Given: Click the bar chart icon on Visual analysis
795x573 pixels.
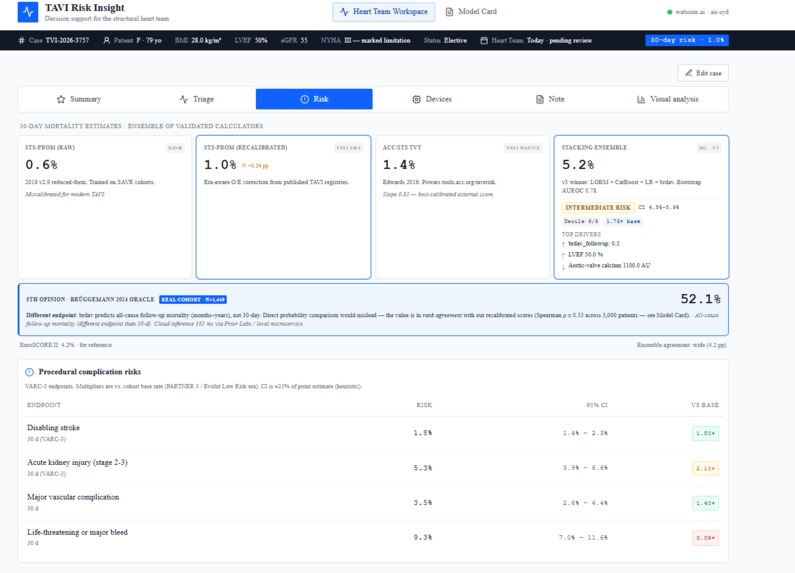Looking at the screenshot, I should click(x=641, y=99).
